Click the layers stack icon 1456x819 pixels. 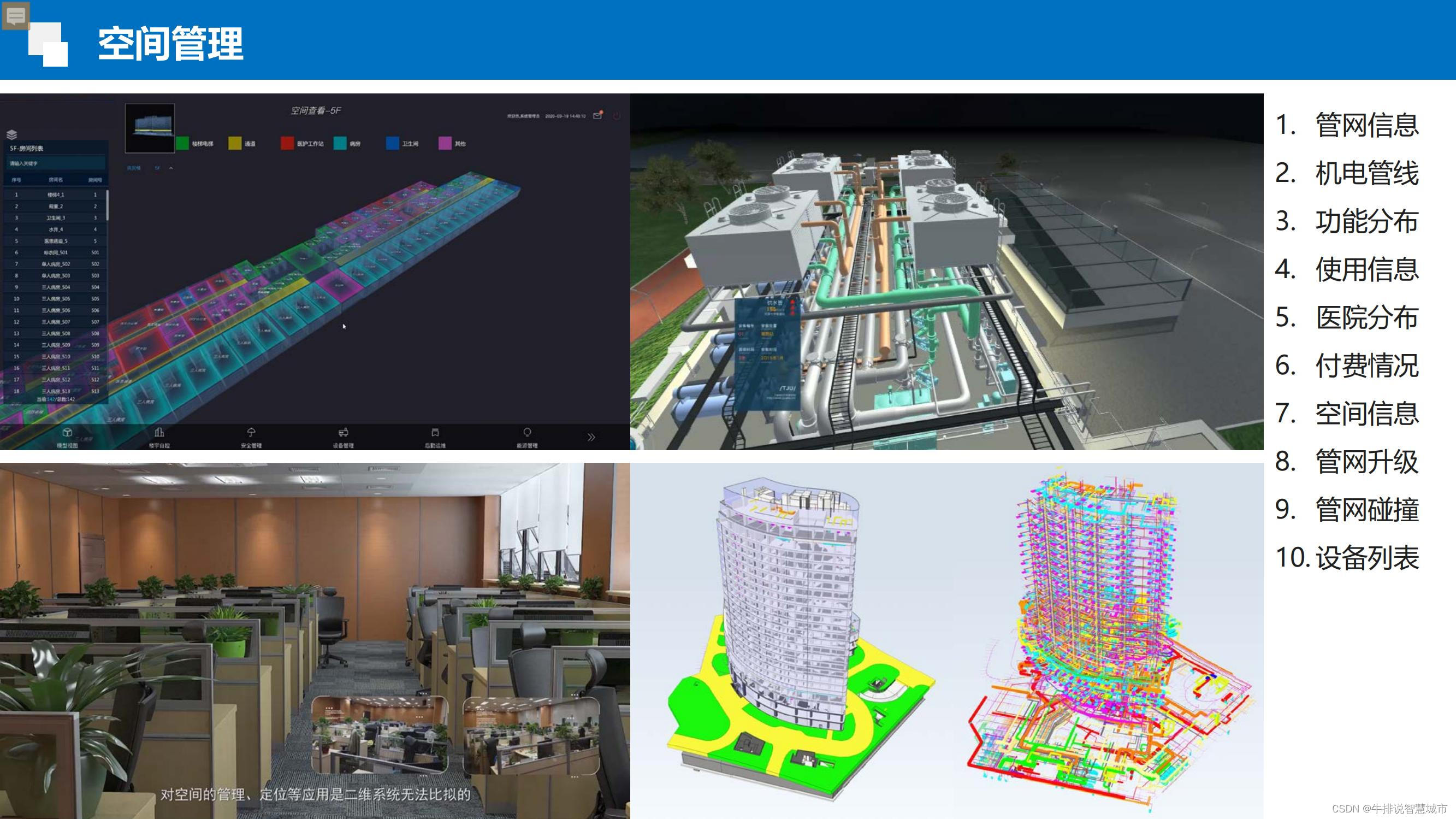[x=12, y=134]
